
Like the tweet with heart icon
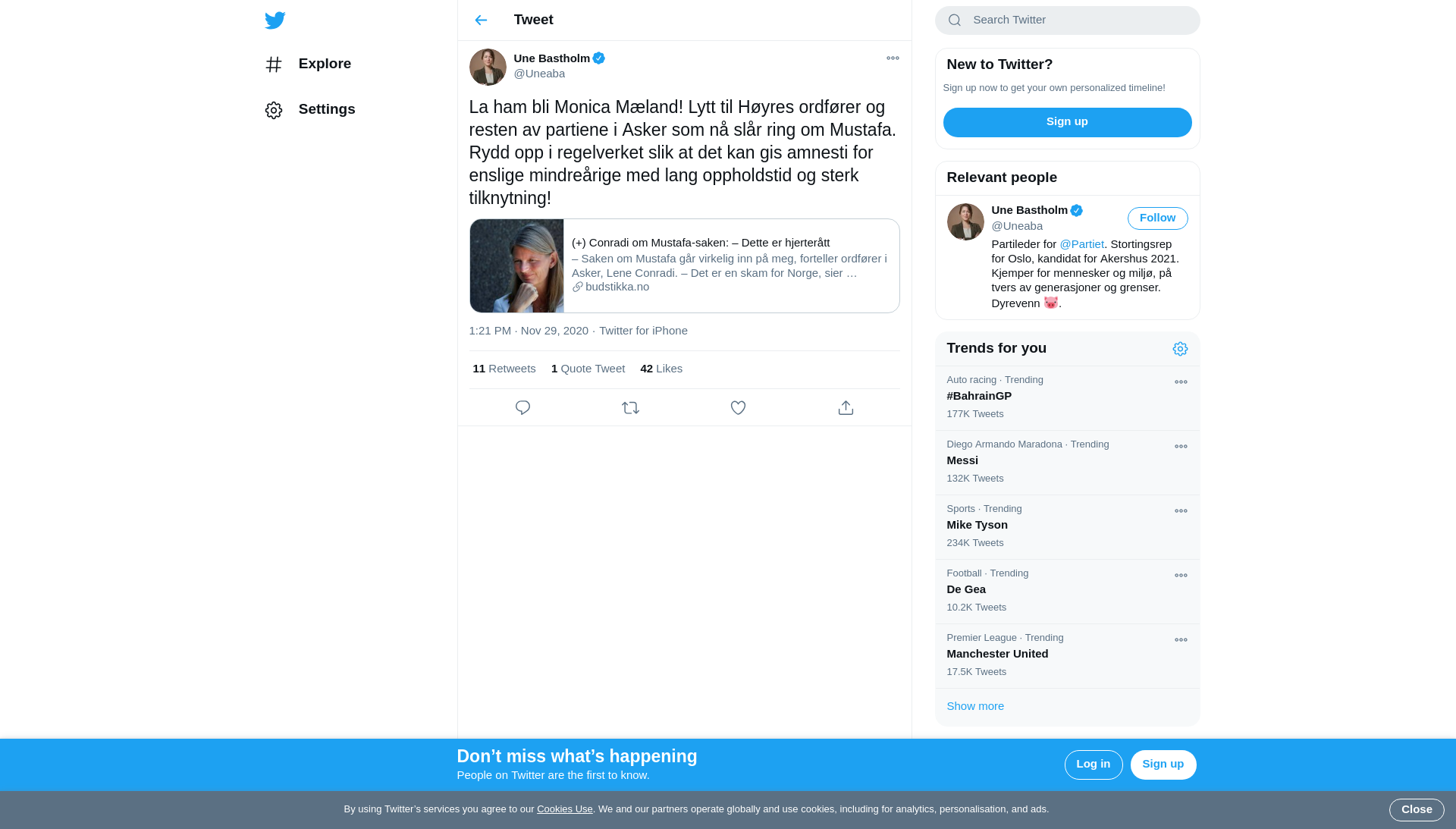pyautogui.click(x=738, y=408)
